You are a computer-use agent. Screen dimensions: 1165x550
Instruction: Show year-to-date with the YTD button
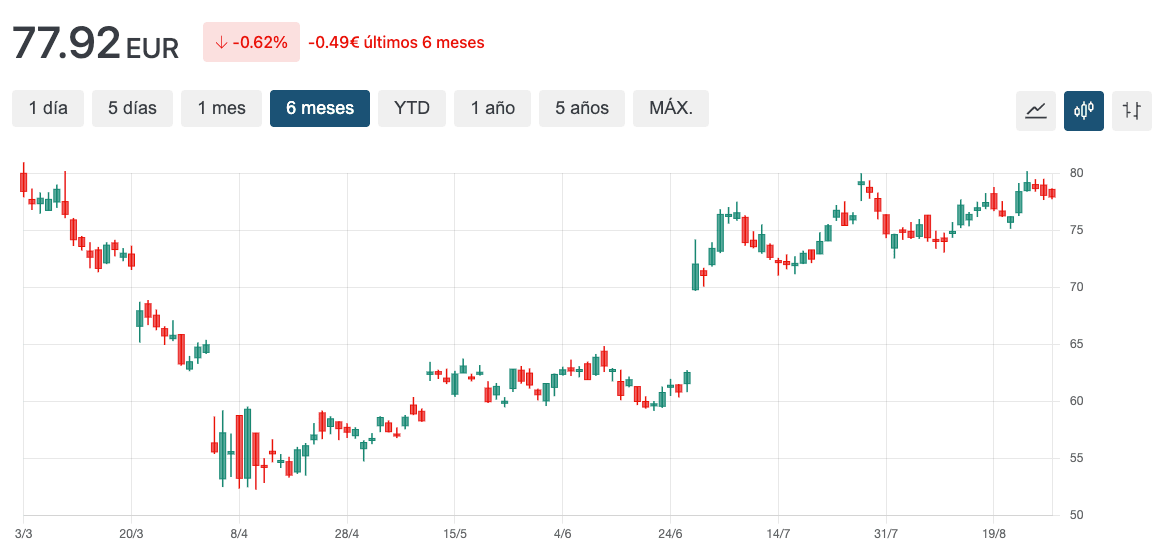[x=412, y=108]
